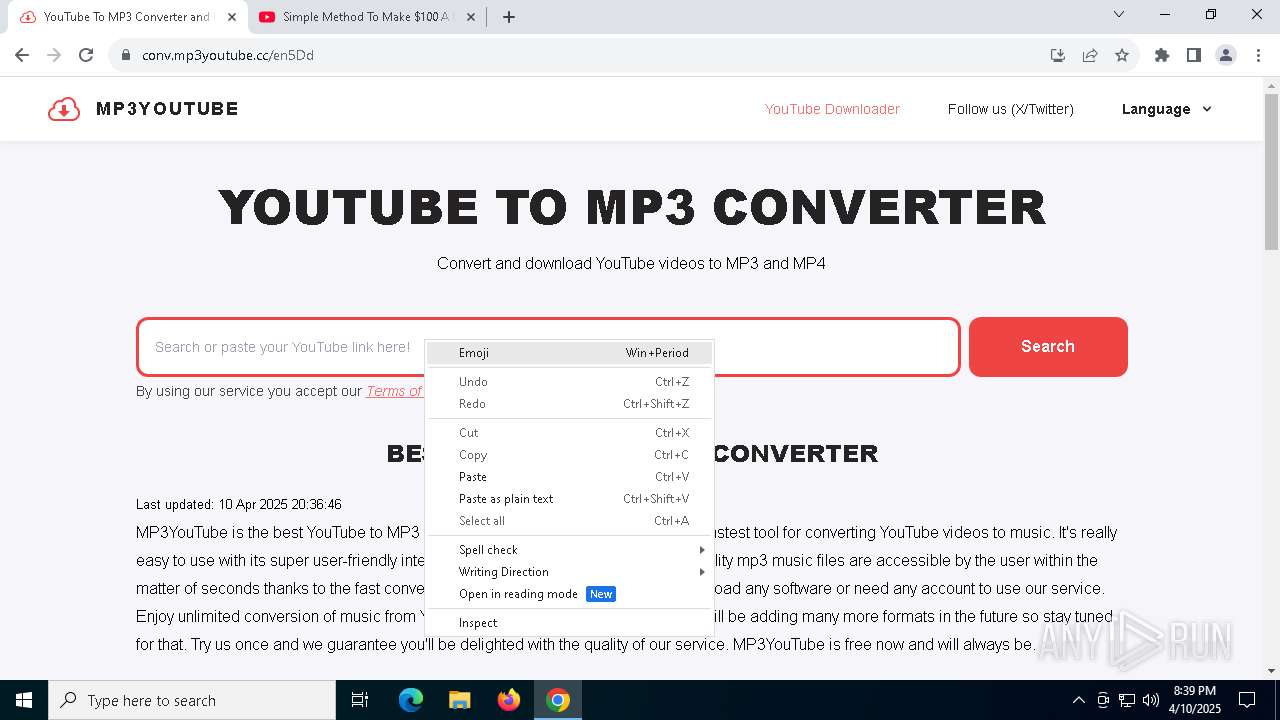Open Chrome three-dot menu

click(1257, 55)
